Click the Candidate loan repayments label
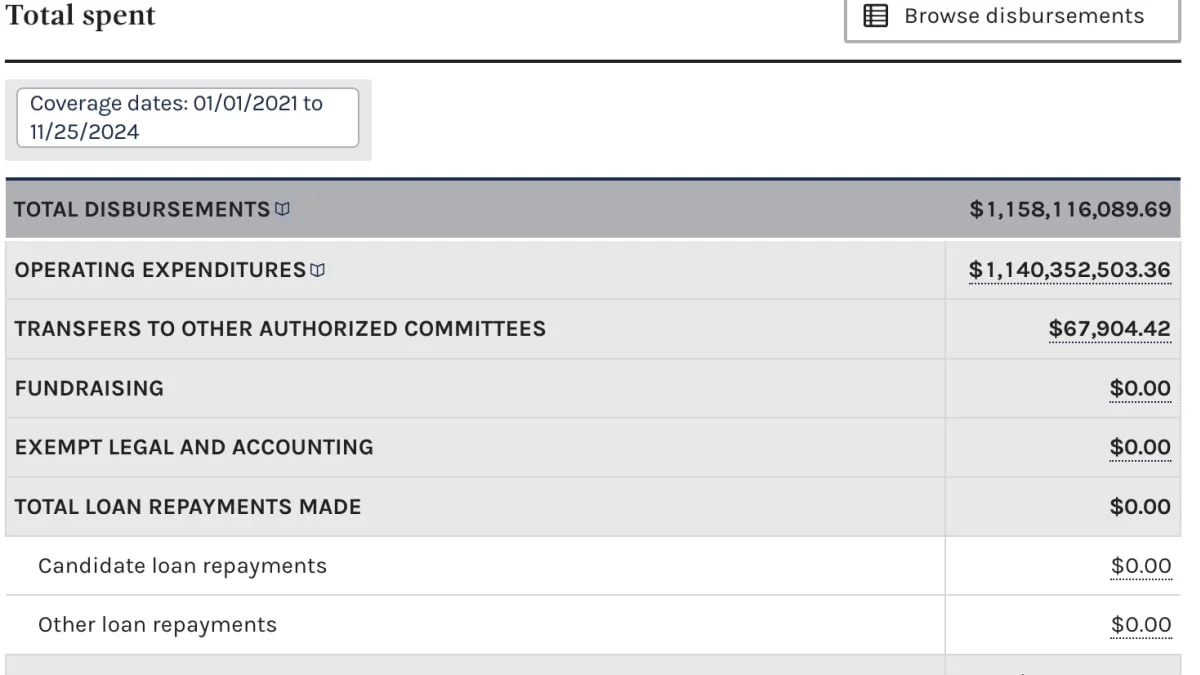Screen dimensions: 1200x675 tap(182, 566)
